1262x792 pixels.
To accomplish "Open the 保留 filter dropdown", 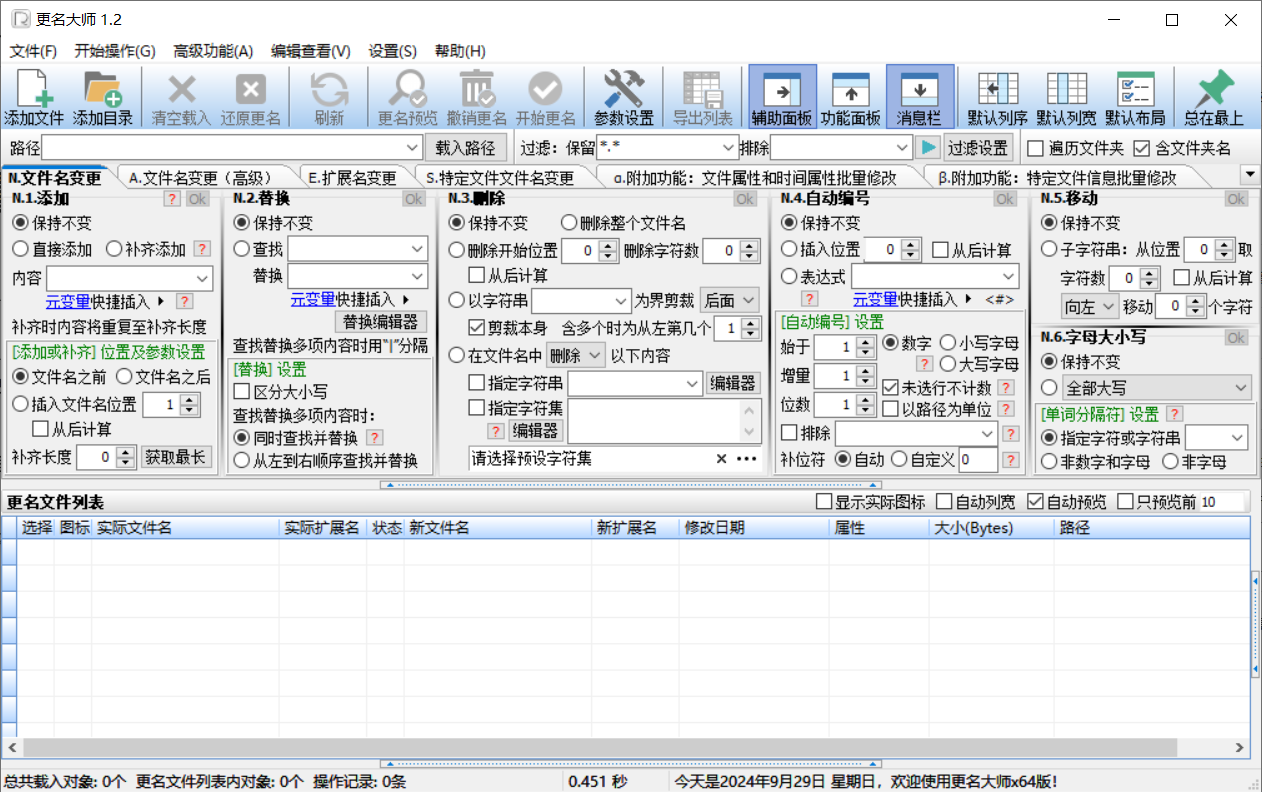I will pos(728,148).
